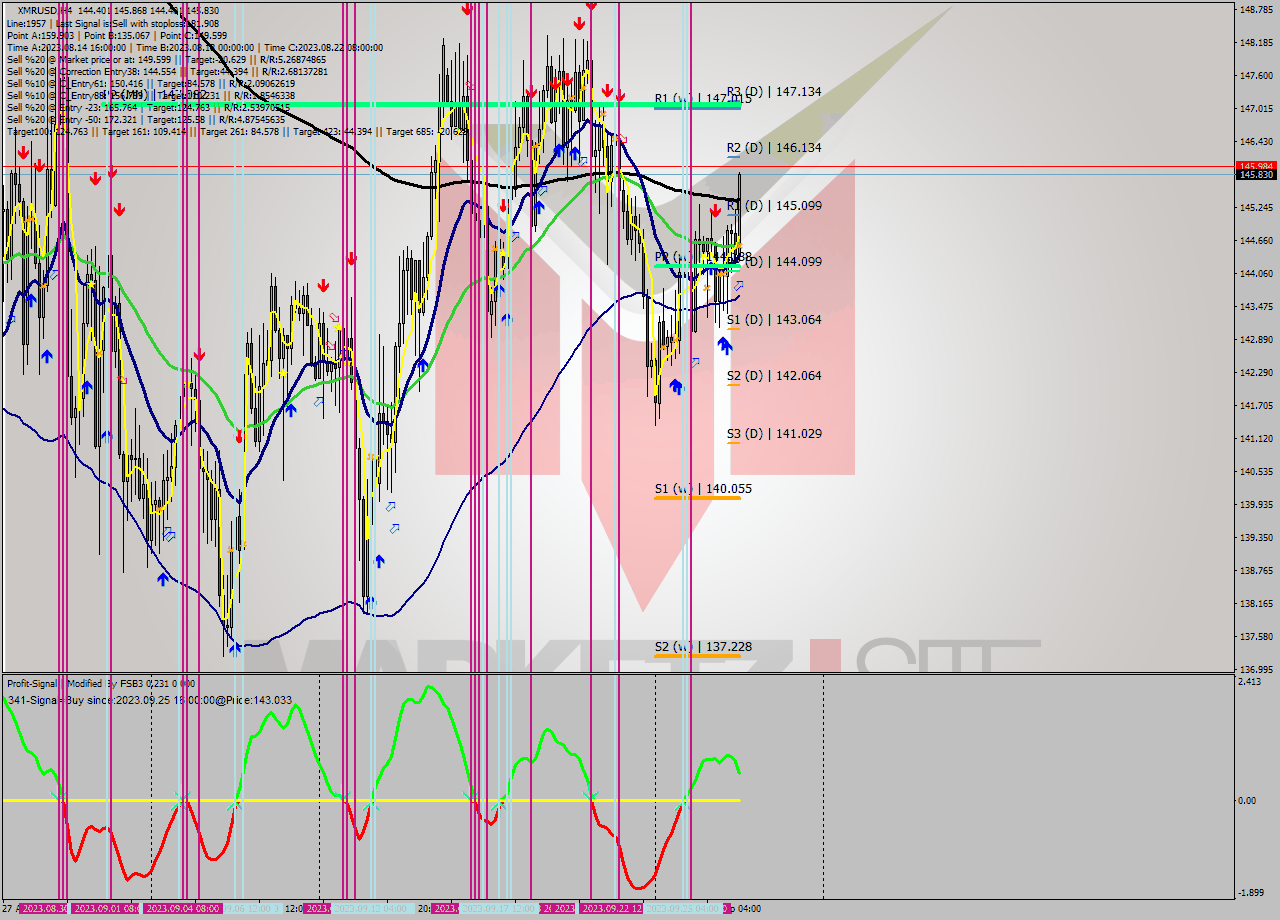The image size is (1280, 920).
Task: Click the 2023.09.01 date marker on time axis
Action: [x=105, y=909]
